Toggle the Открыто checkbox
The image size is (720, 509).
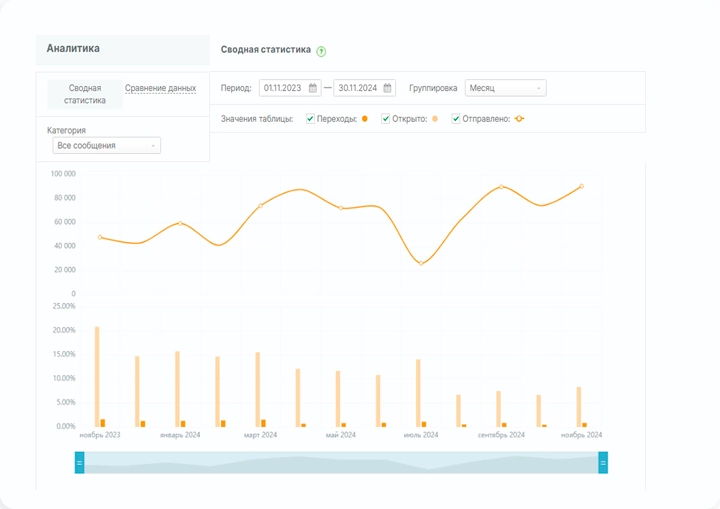[x=386, y=119]
